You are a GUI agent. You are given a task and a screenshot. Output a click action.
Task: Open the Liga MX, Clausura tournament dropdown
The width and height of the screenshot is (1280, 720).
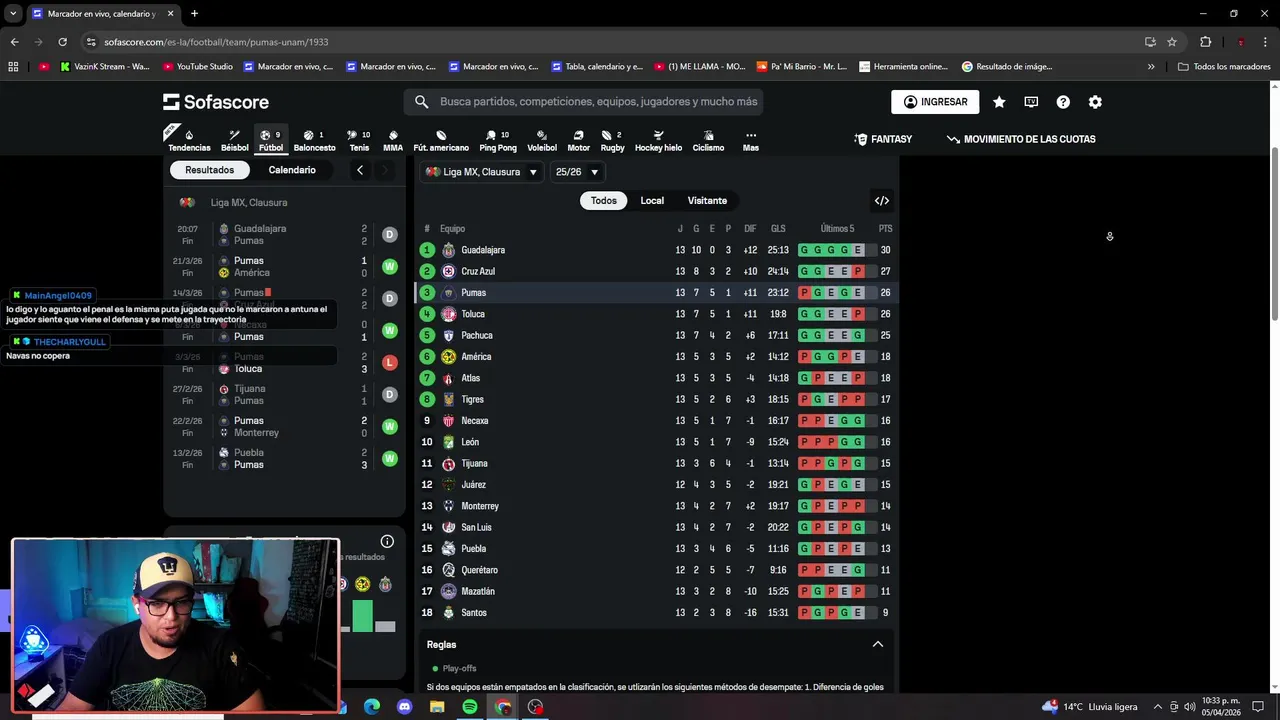[x=481, y=172]
